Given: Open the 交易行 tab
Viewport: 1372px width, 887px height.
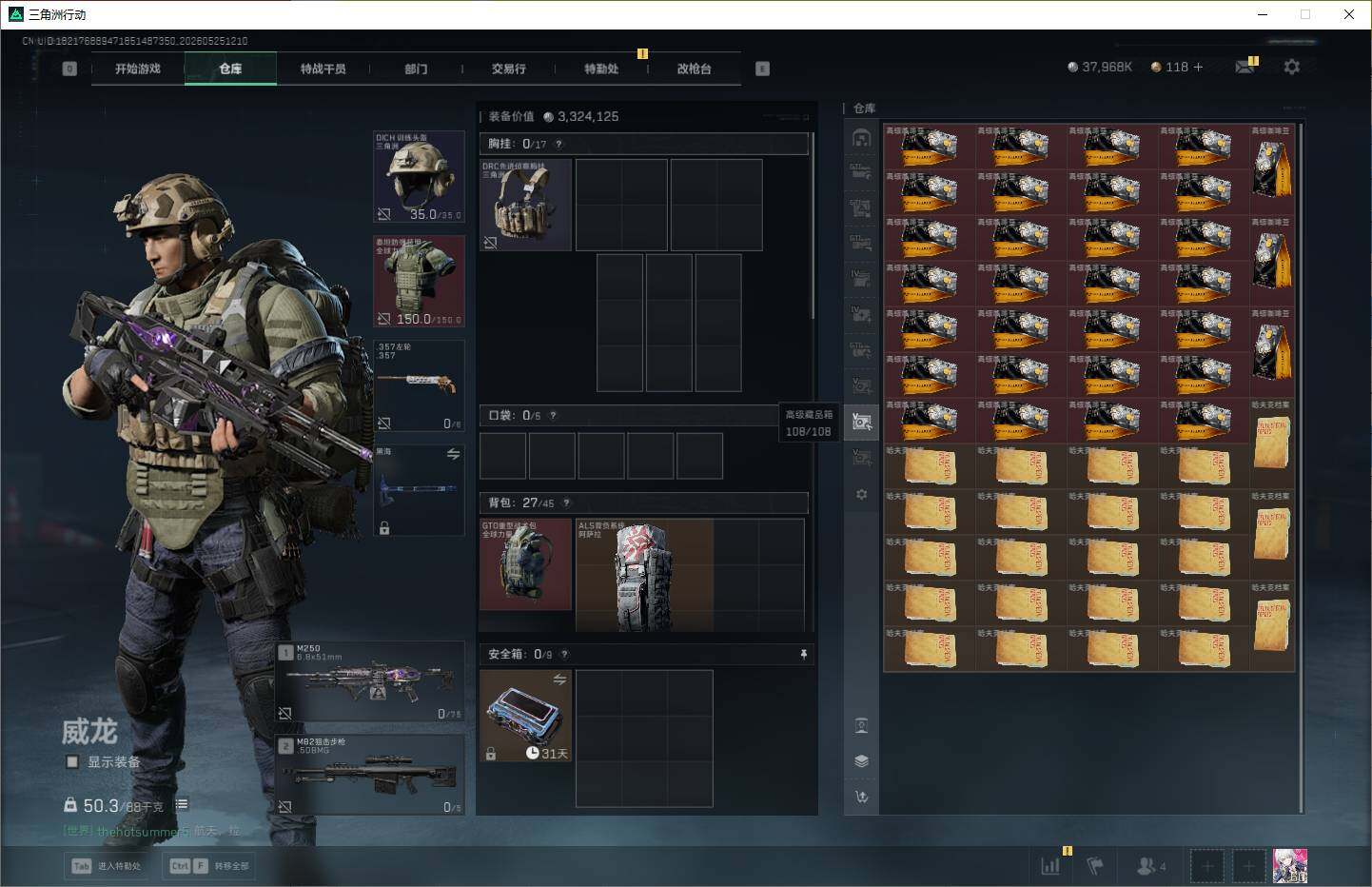Looking at the screenshot, I should 508,69.
